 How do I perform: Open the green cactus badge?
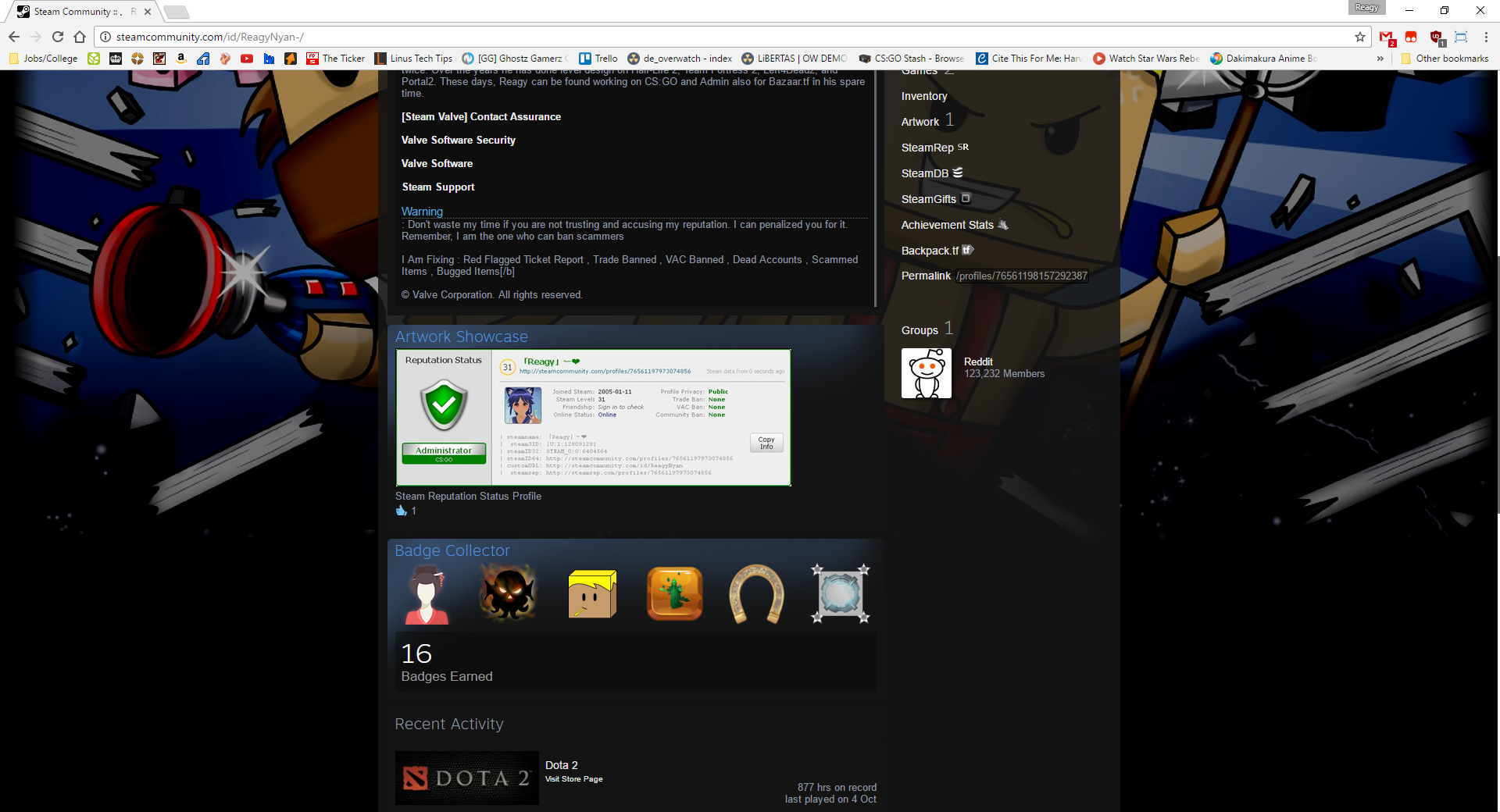675,594
